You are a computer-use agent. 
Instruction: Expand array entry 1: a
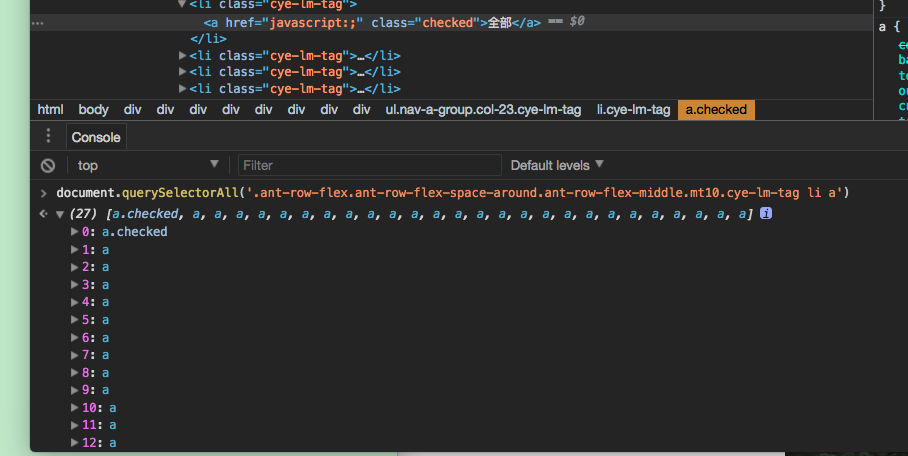[74, 249]
